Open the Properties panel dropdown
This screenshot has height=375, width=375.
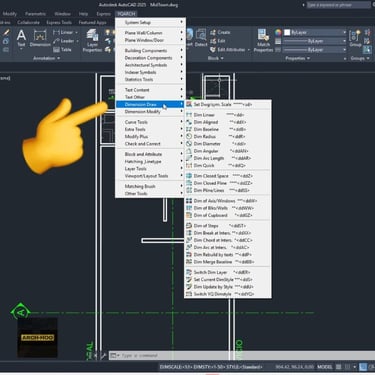coord(297,58)
